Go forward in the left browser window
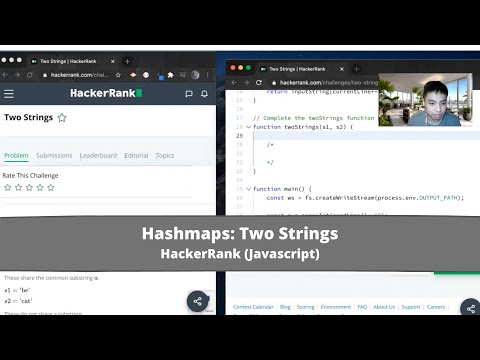The image size is (480, 360). coord(17,75)
